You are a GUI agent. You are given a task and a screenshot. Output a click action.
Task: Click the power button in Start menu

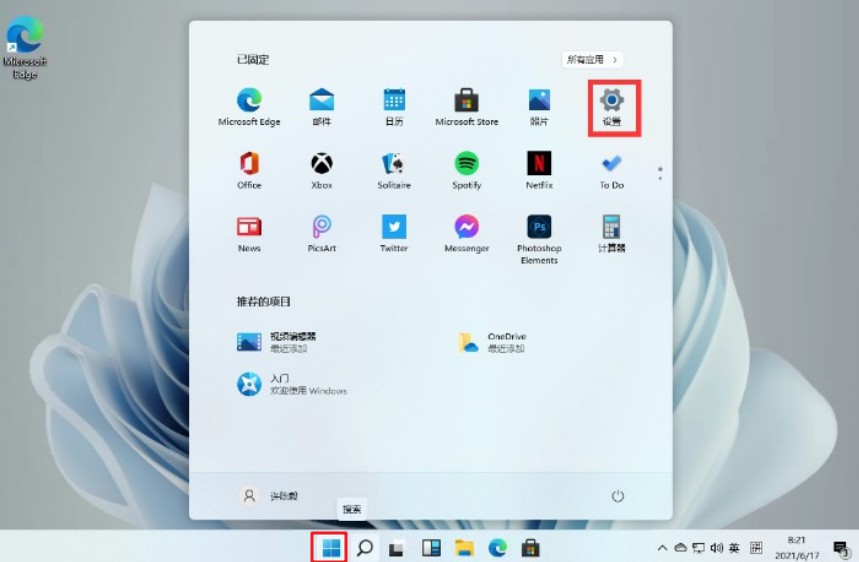[x=617, y=496]
